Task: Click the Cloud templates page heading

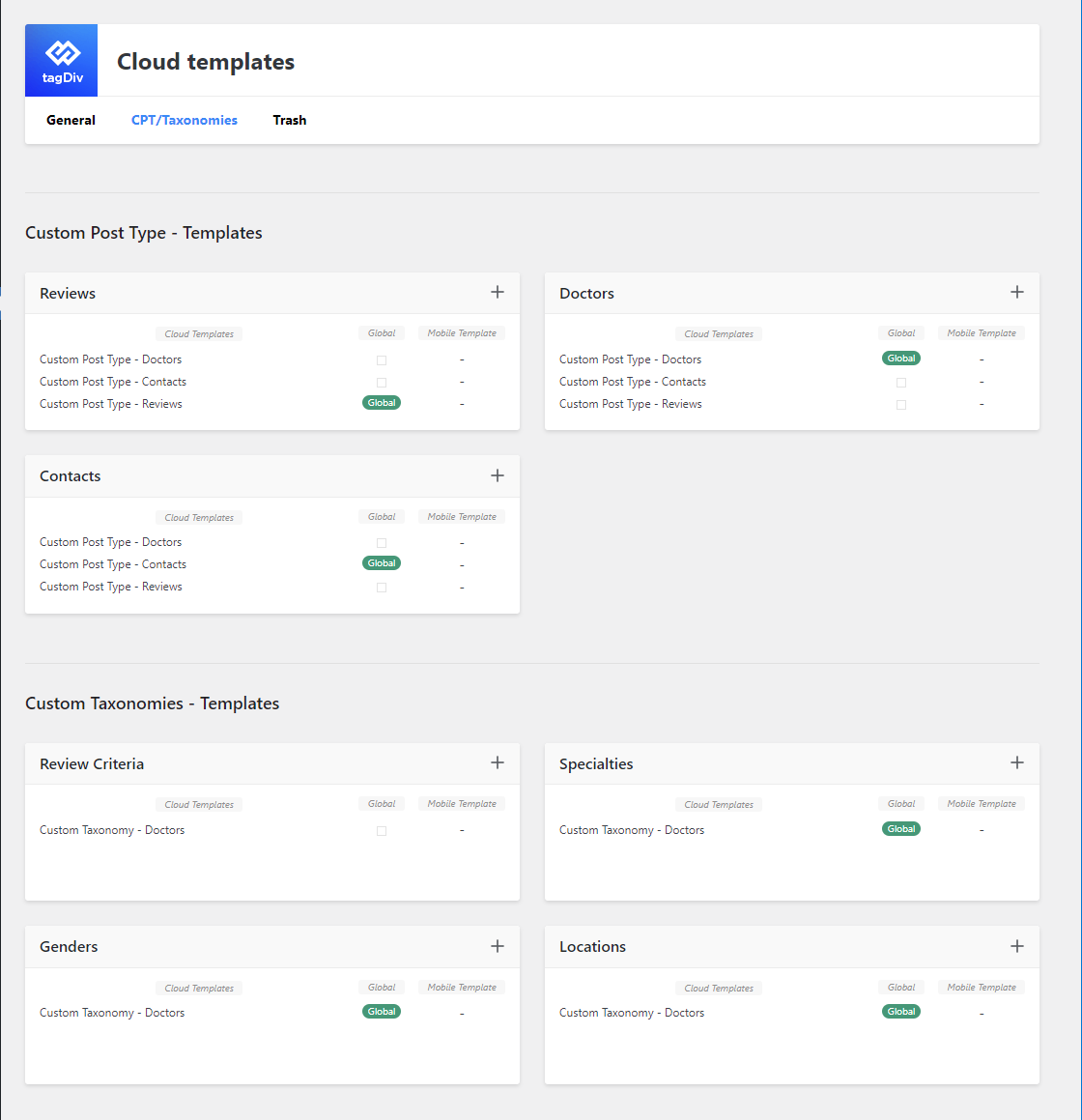Action: (x=206, y=62)
